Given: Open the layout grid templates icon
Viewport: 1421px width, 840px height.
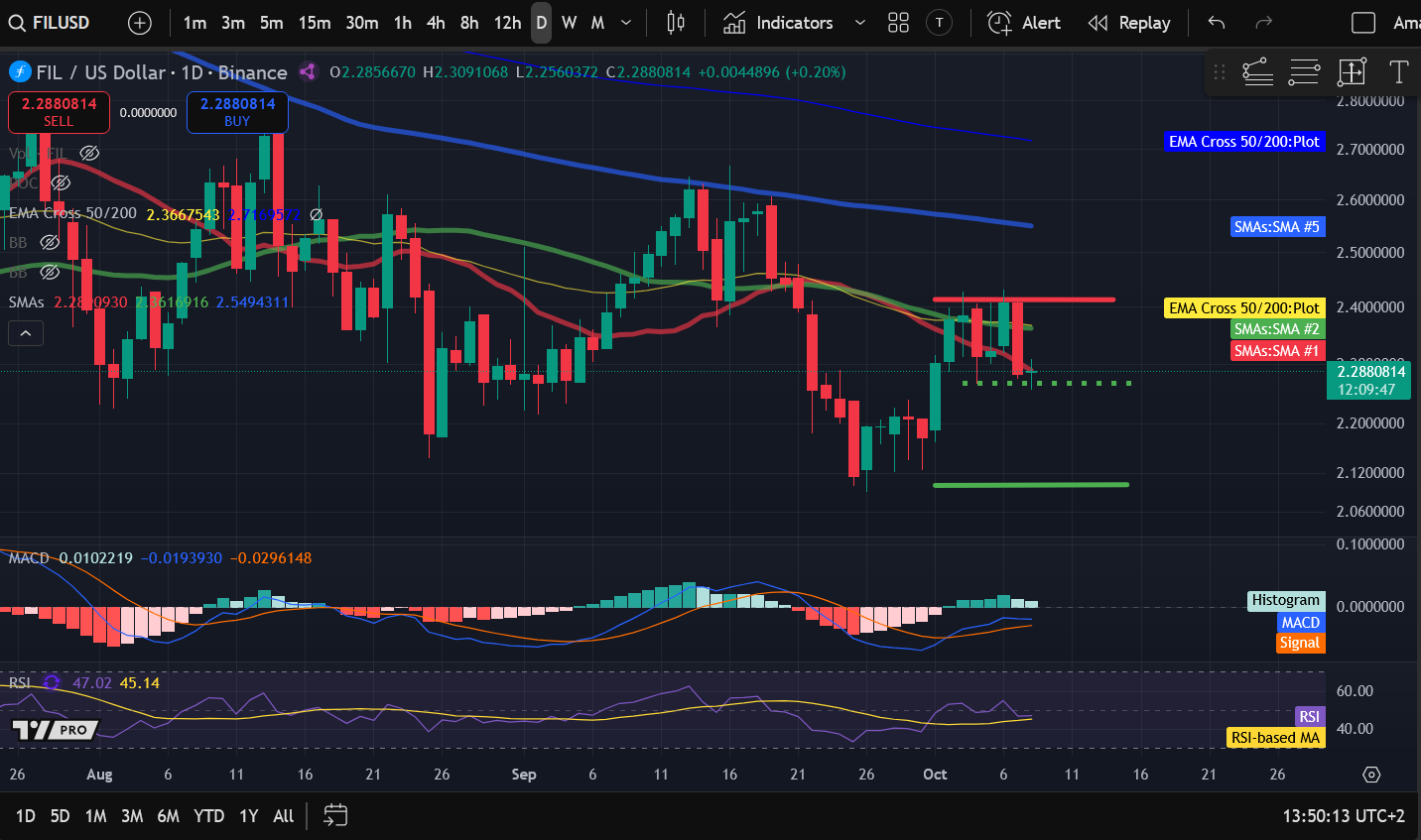Looking at the screenshot, I should (x=898, y=23).
